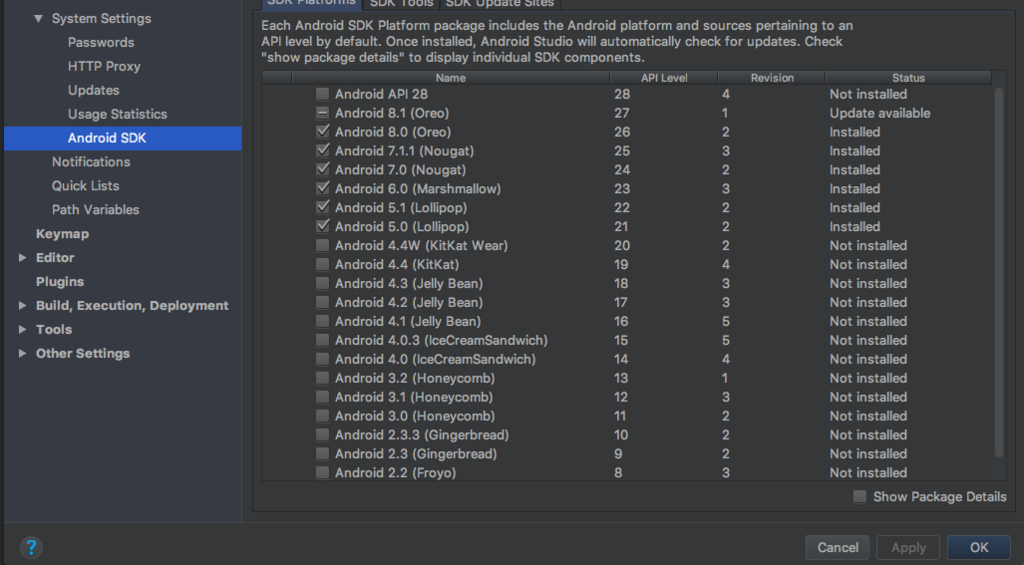The image size is (1024, 565).
Task: Click the Apply button
Action: 908,547
